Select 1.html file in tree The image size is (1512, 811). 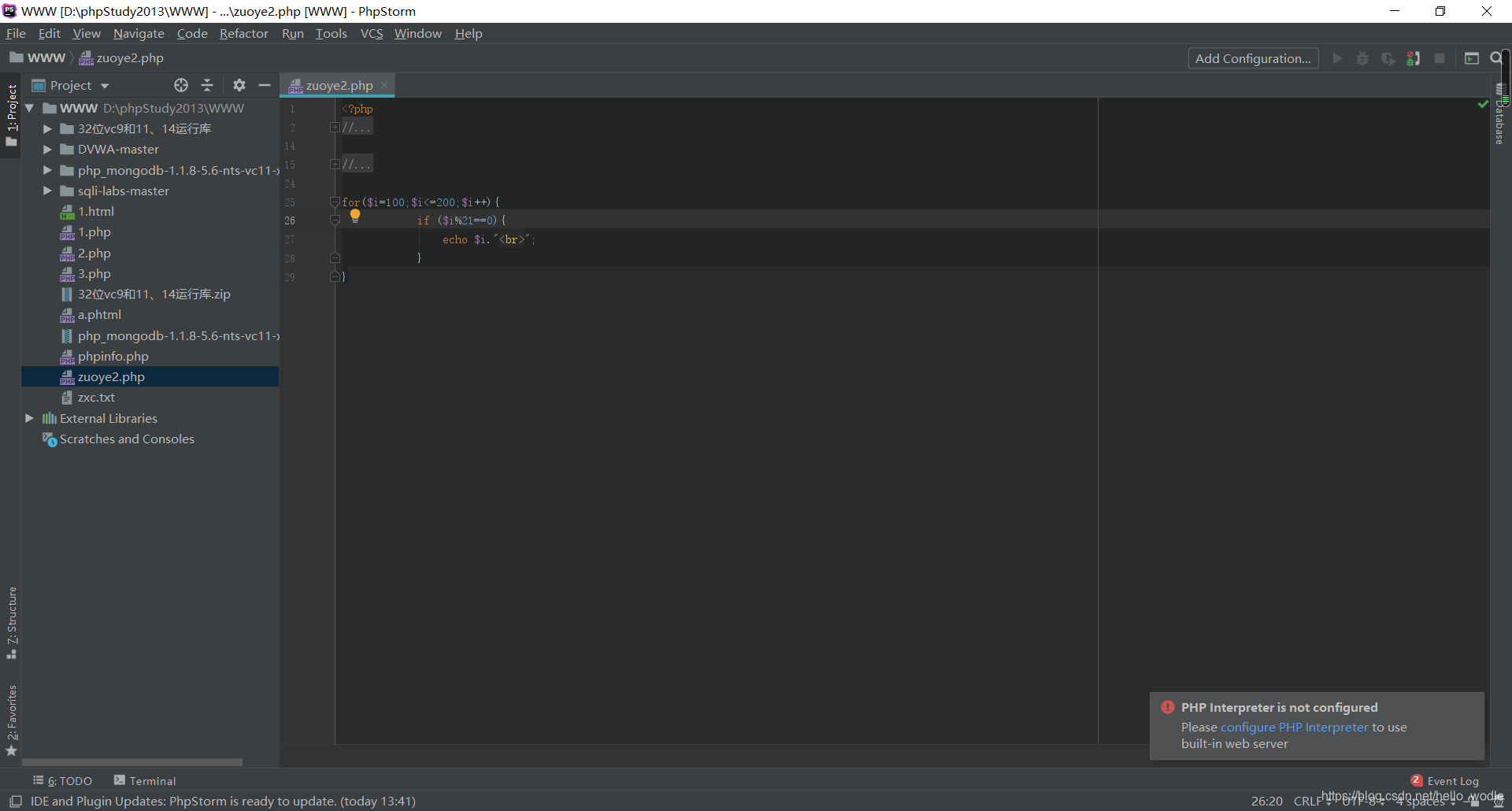95,211
